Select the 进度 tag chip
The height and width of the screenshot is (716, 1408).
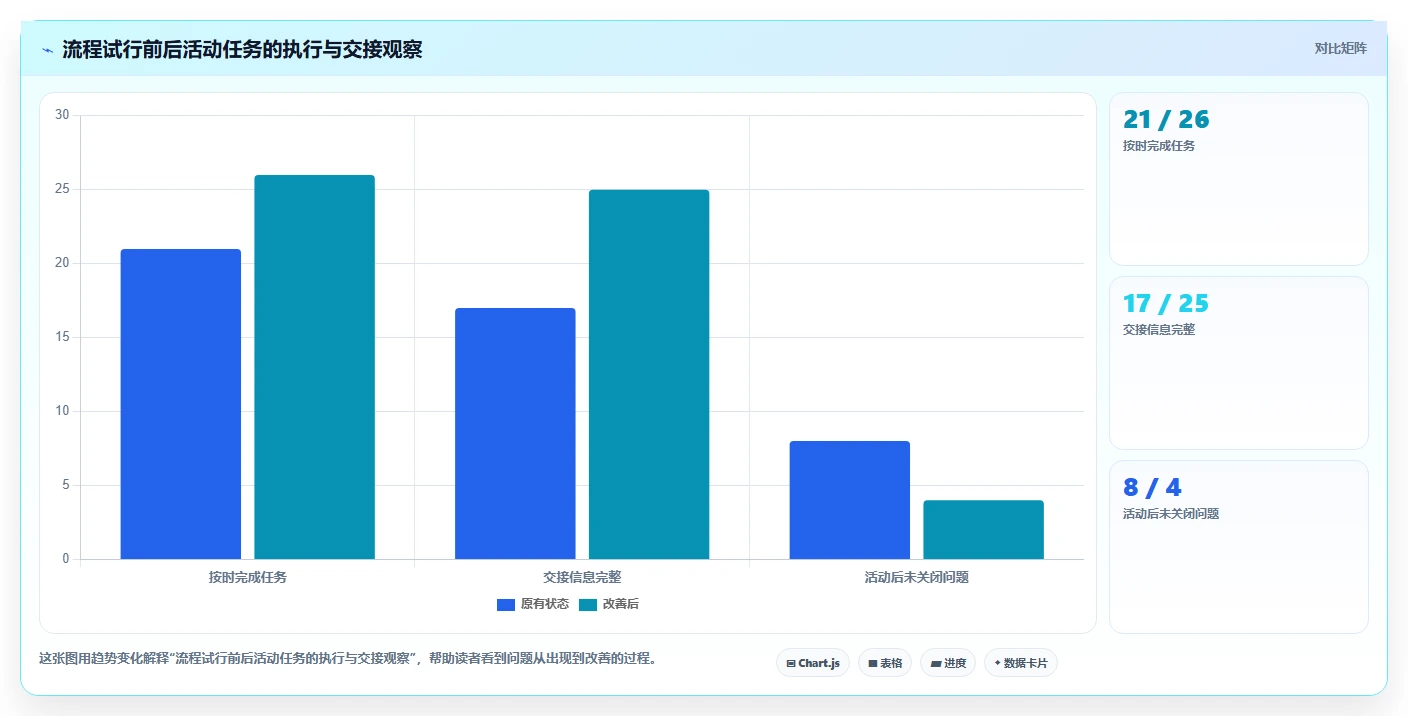point(948,663)
